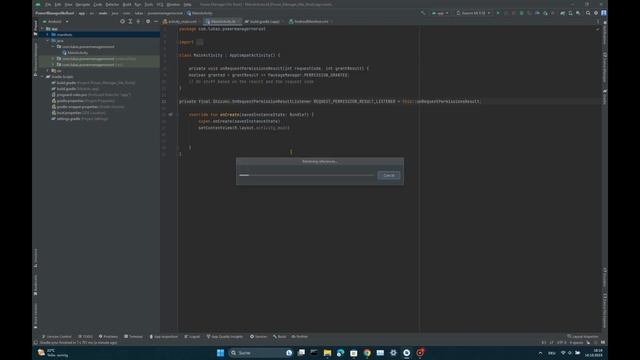Viewport: 640px width, 360px height.
Task: Click the collapse all icon in Project panel
Action: [138, 21]
